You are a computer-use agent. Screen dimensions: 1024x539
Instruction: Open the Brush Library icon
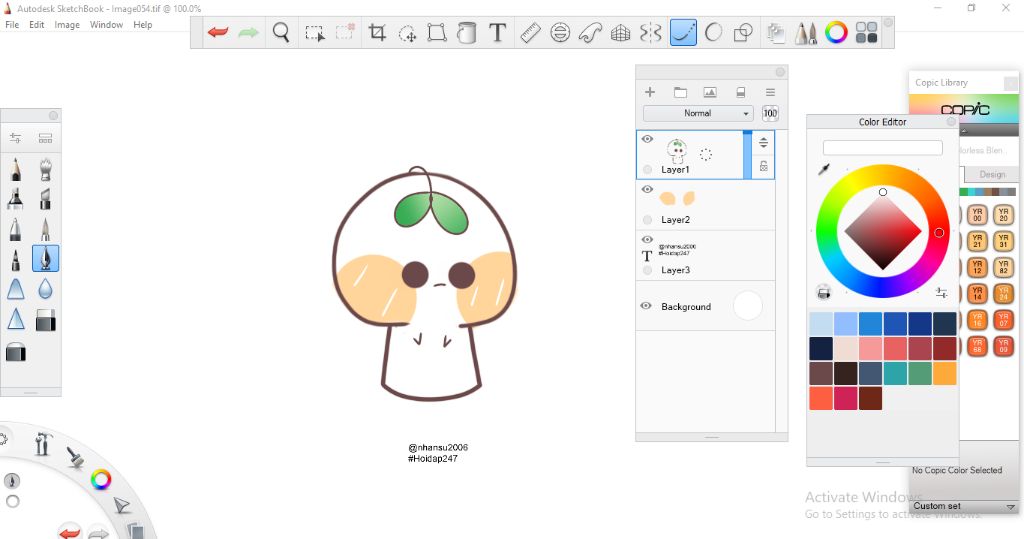click(x=45, y=138)
